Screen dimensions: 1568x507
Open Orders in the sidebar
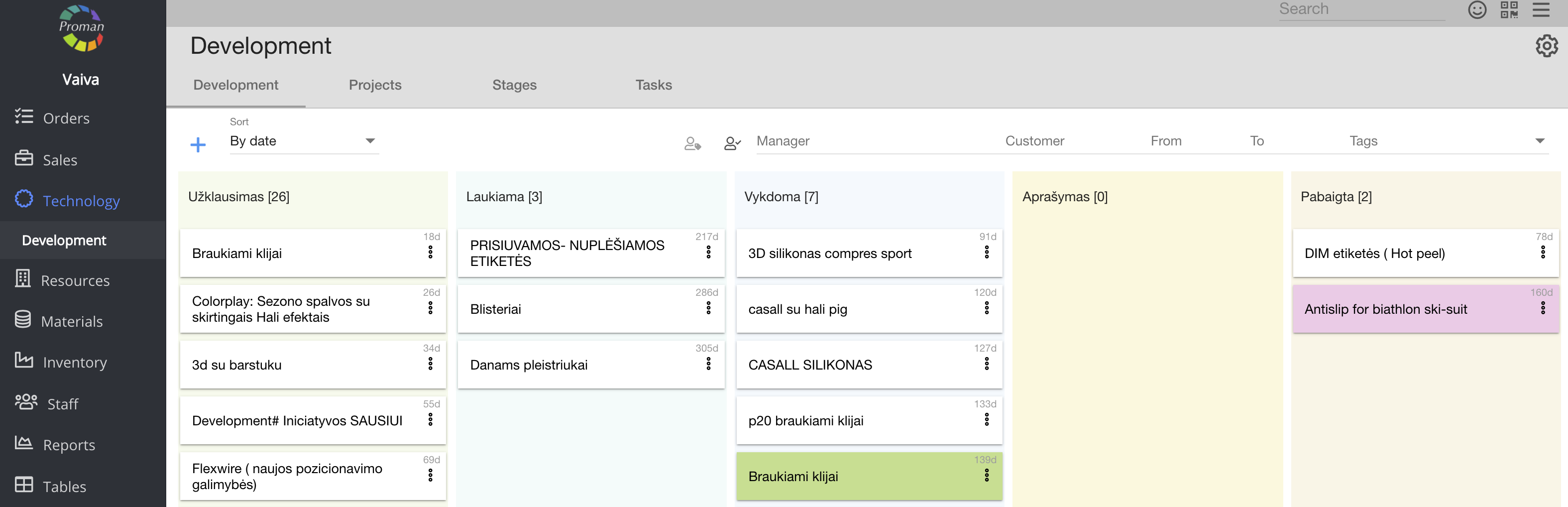tap(66, 118)
